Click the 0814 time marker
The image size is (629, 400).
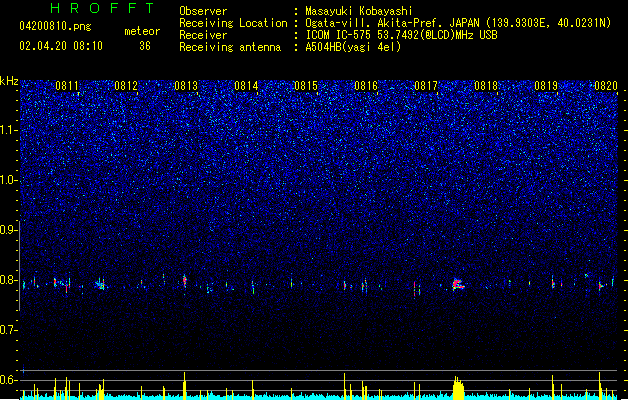246,86
